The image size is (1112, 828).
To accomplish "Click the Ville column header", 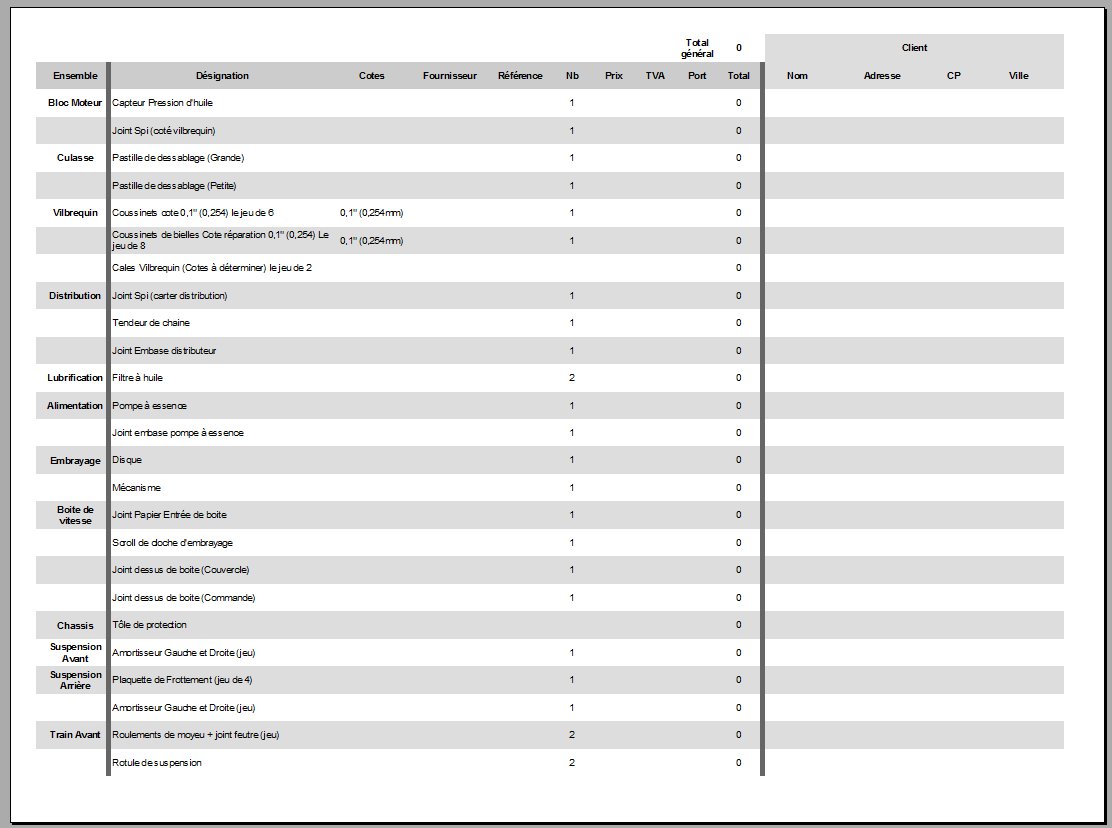I will click(1018, 76).
